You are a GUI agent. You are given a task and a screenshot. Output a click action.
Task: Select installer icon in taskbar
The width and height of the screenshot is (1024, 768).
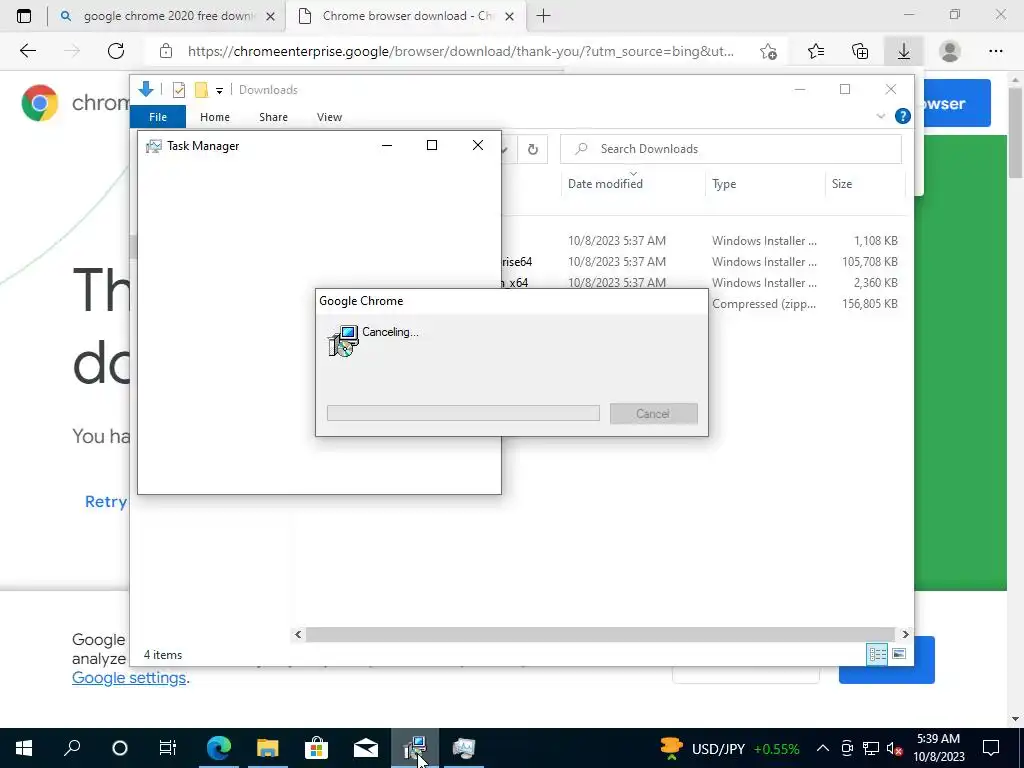coord(415,748)
